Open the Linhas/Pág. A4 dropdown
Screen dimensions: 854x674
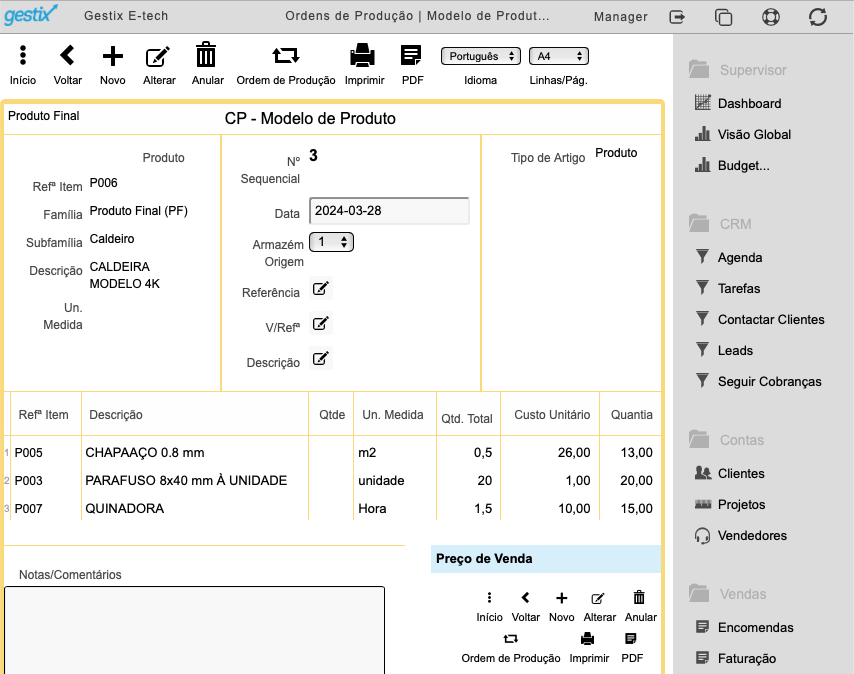click(559, 56)
